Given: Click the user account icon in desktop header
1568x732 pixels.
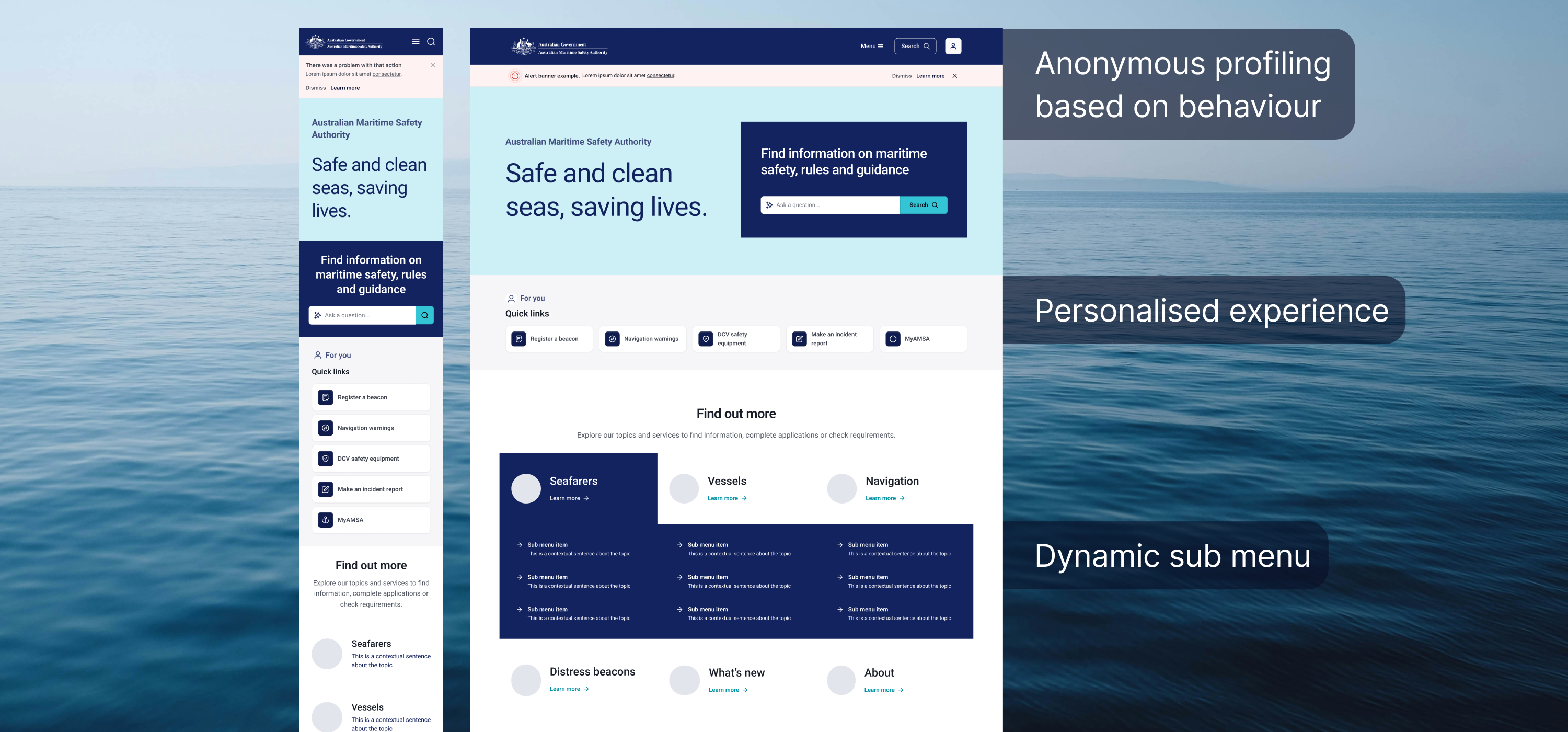Looking at the screenshot, I should tap(953, 47).
